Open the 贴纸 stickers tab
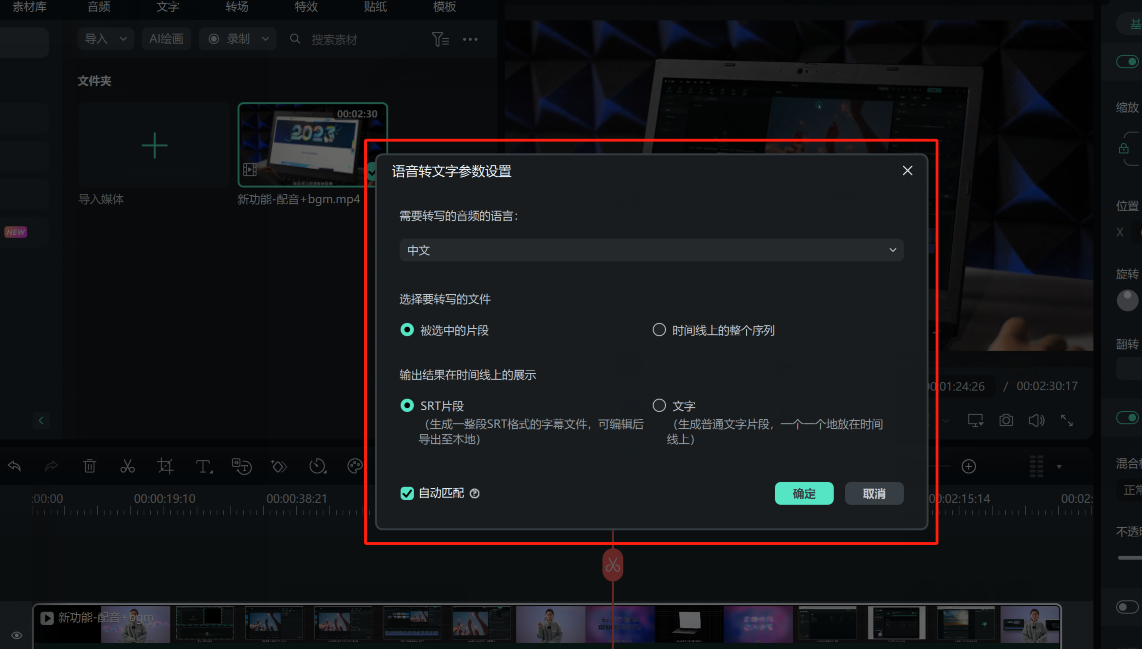The image size is (1142, 649). [x=374, y=8]
